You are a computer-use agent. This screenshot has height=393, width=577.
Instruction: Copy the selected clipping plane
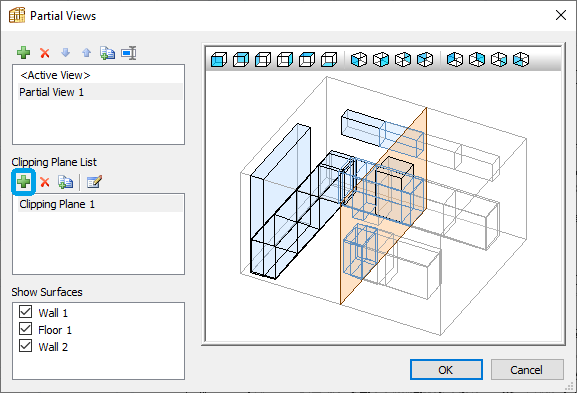66,182
